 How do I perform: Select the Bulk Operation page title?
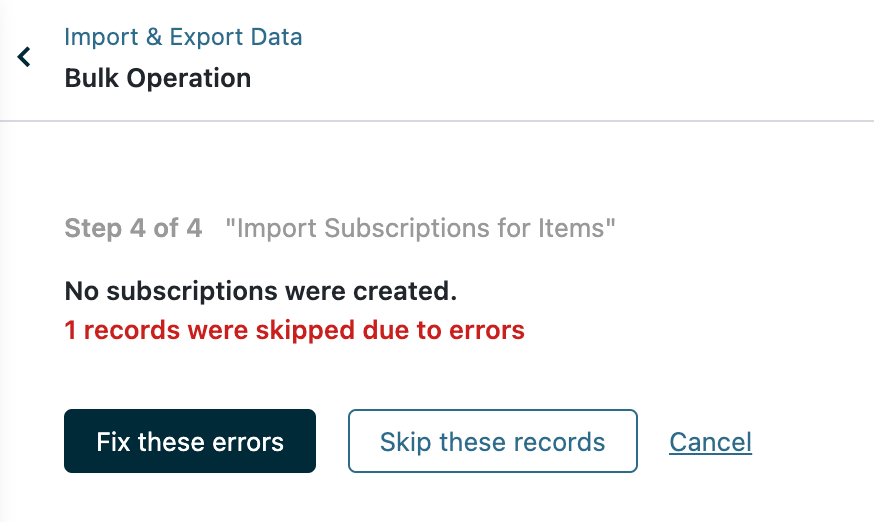tap(157, 78)
